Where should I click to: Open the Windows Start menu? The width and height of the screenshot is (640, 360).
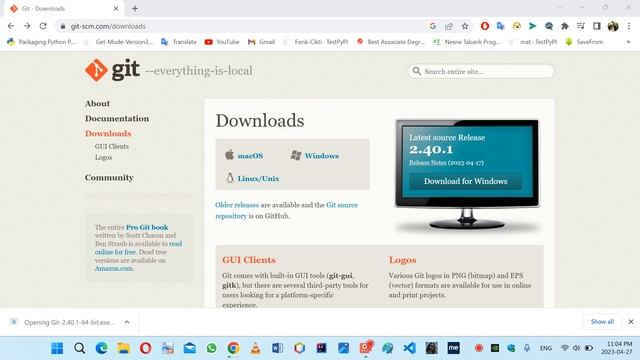pyautogui.click(x=57, y=348)
